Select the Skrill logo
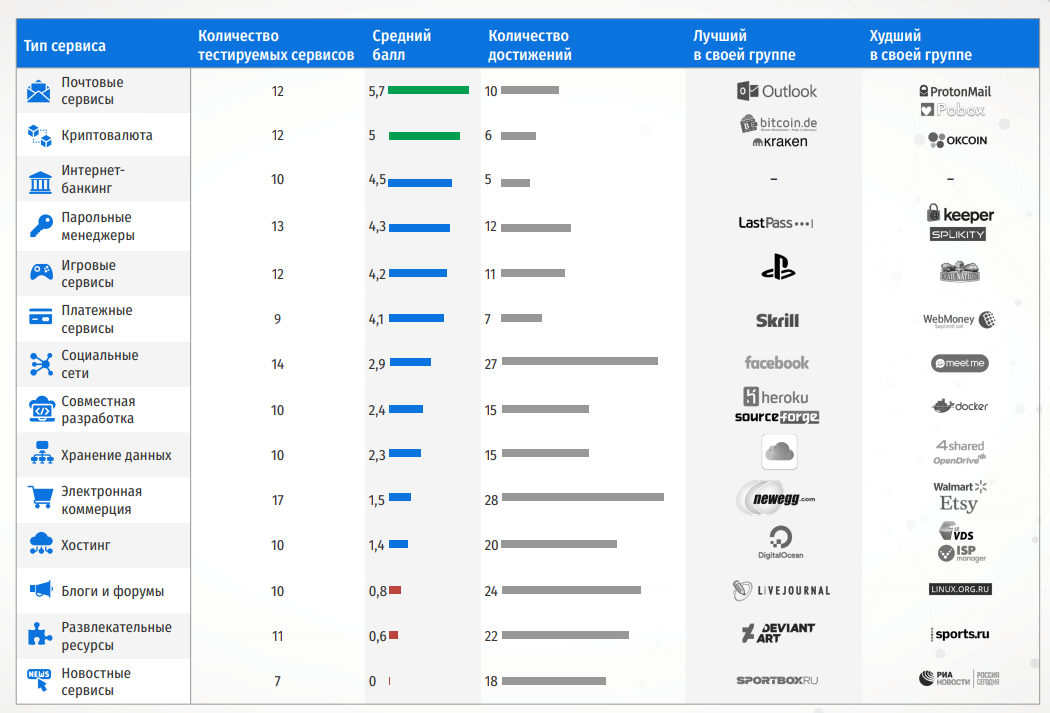Screen dimensions: 1050x713 coord(777,321)
